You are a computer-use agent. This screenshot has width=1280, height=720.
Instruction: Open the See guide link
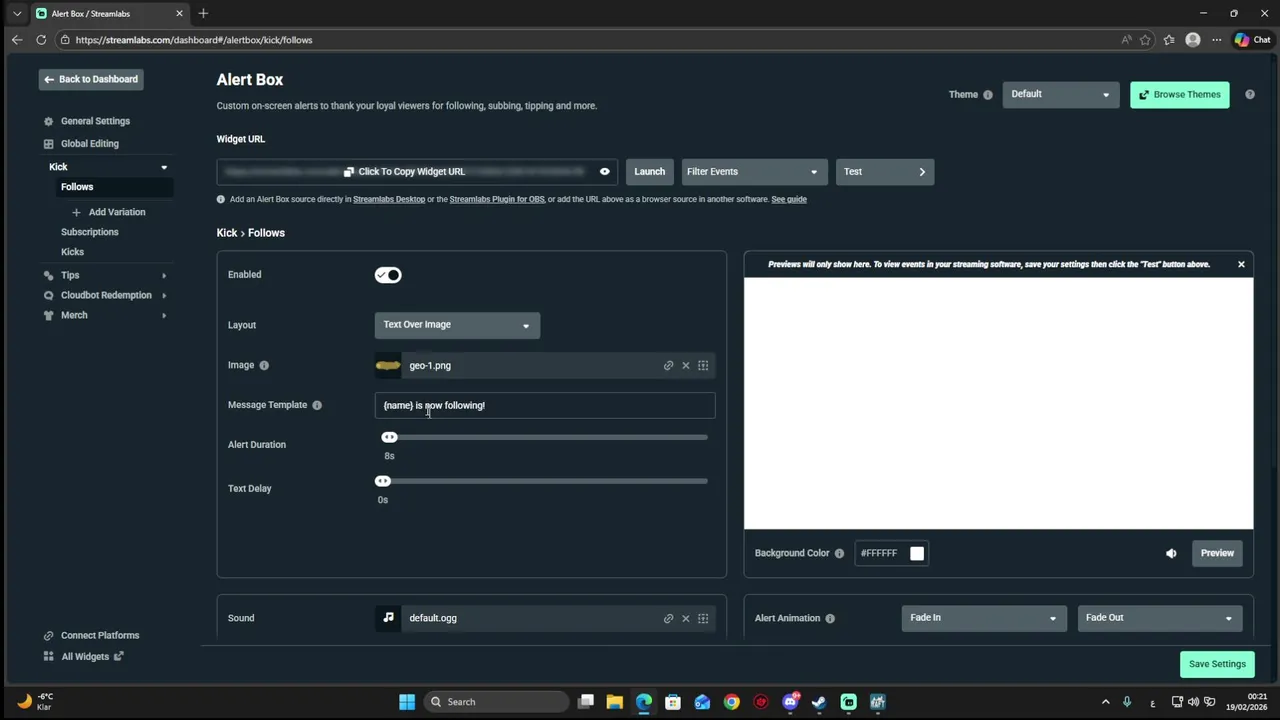coord(789,199)
